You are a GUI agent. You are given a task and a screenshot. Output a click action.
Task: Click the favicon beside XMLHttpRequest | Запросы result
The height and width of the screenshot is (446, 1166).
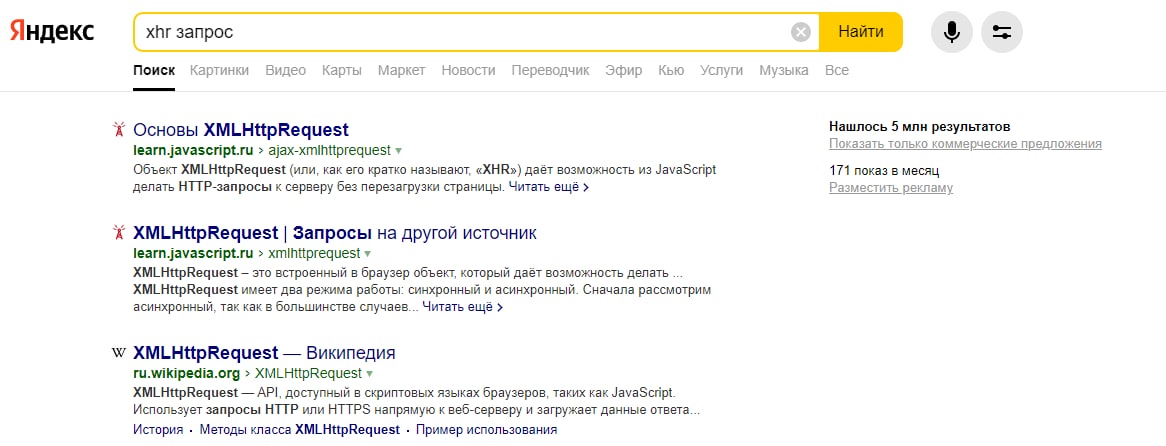[x=118, y=233]
